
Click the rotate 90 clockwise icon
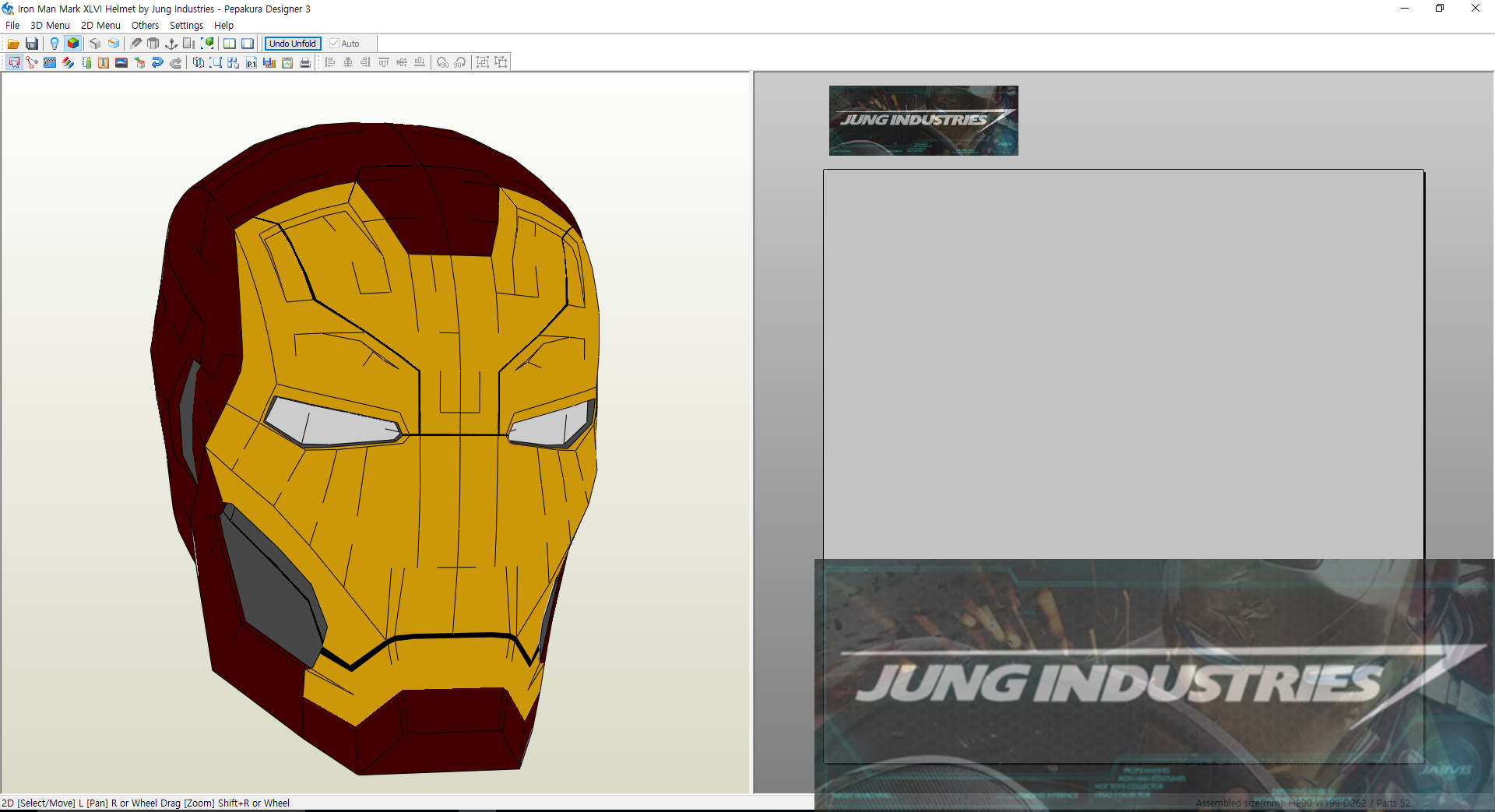[x=460, y=62]
